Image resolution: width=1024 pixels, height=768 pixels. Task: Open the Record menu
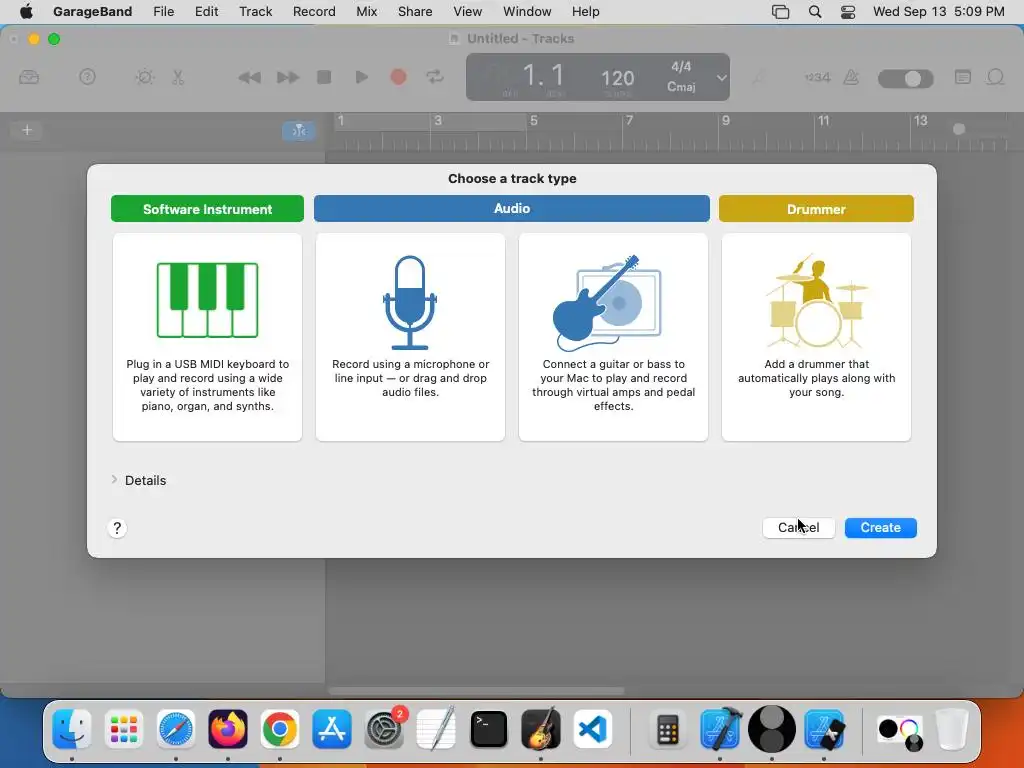(314, 12)
